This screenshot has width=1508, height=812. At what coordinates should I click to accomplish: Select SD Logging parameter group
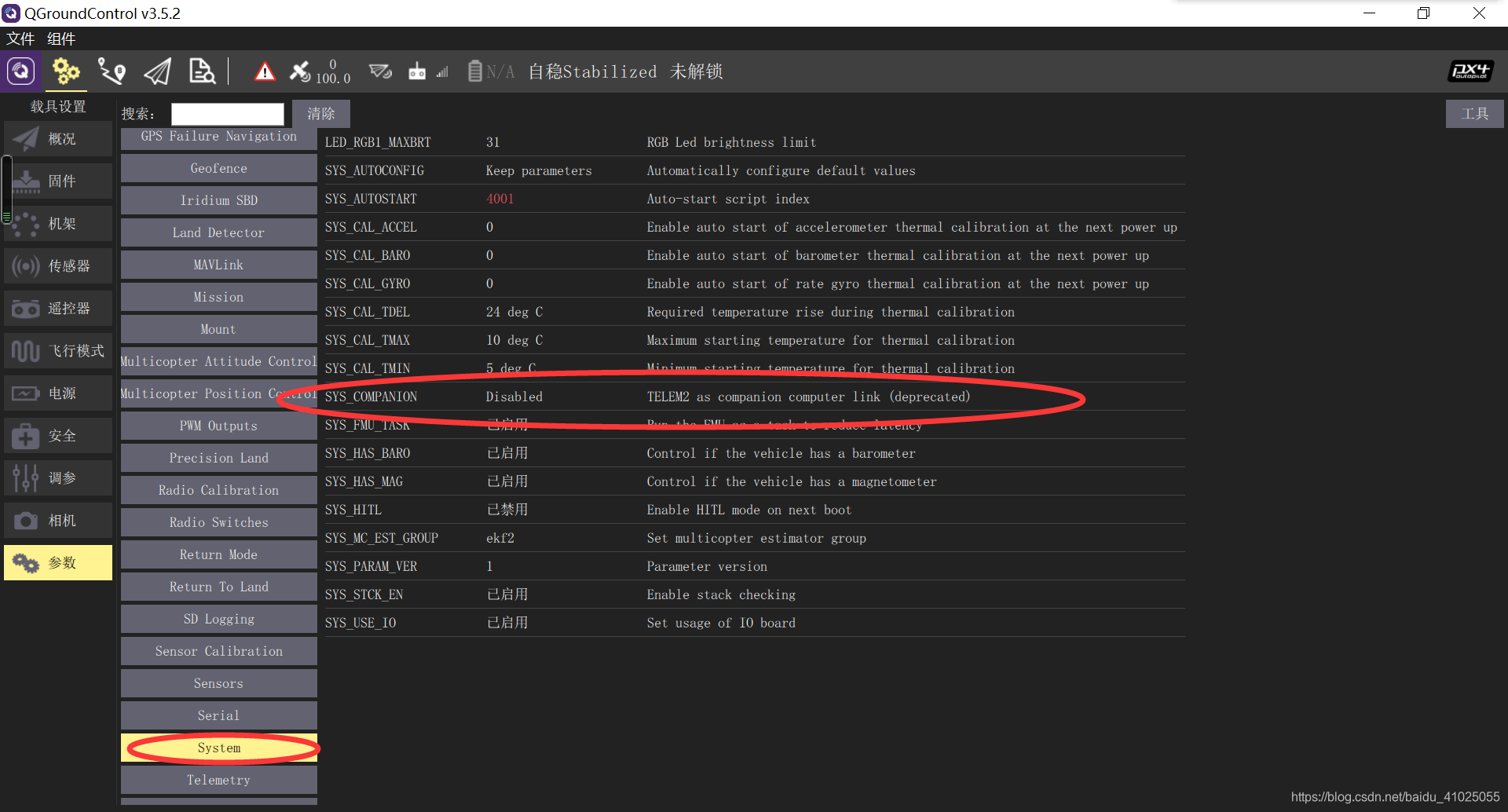(x=219, y=619)
